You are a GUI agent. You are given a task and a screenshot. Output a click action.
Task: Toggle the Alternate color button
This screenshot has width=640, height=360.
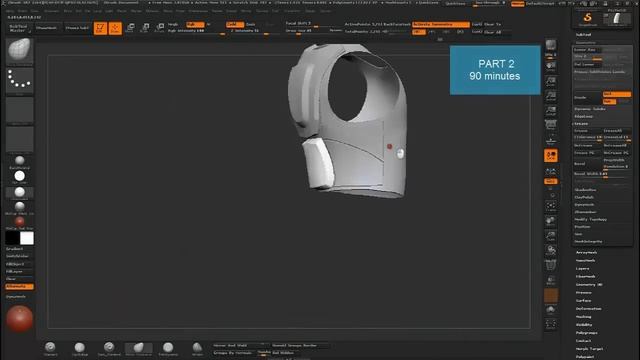pyautogui.click(x=20, y=287)
